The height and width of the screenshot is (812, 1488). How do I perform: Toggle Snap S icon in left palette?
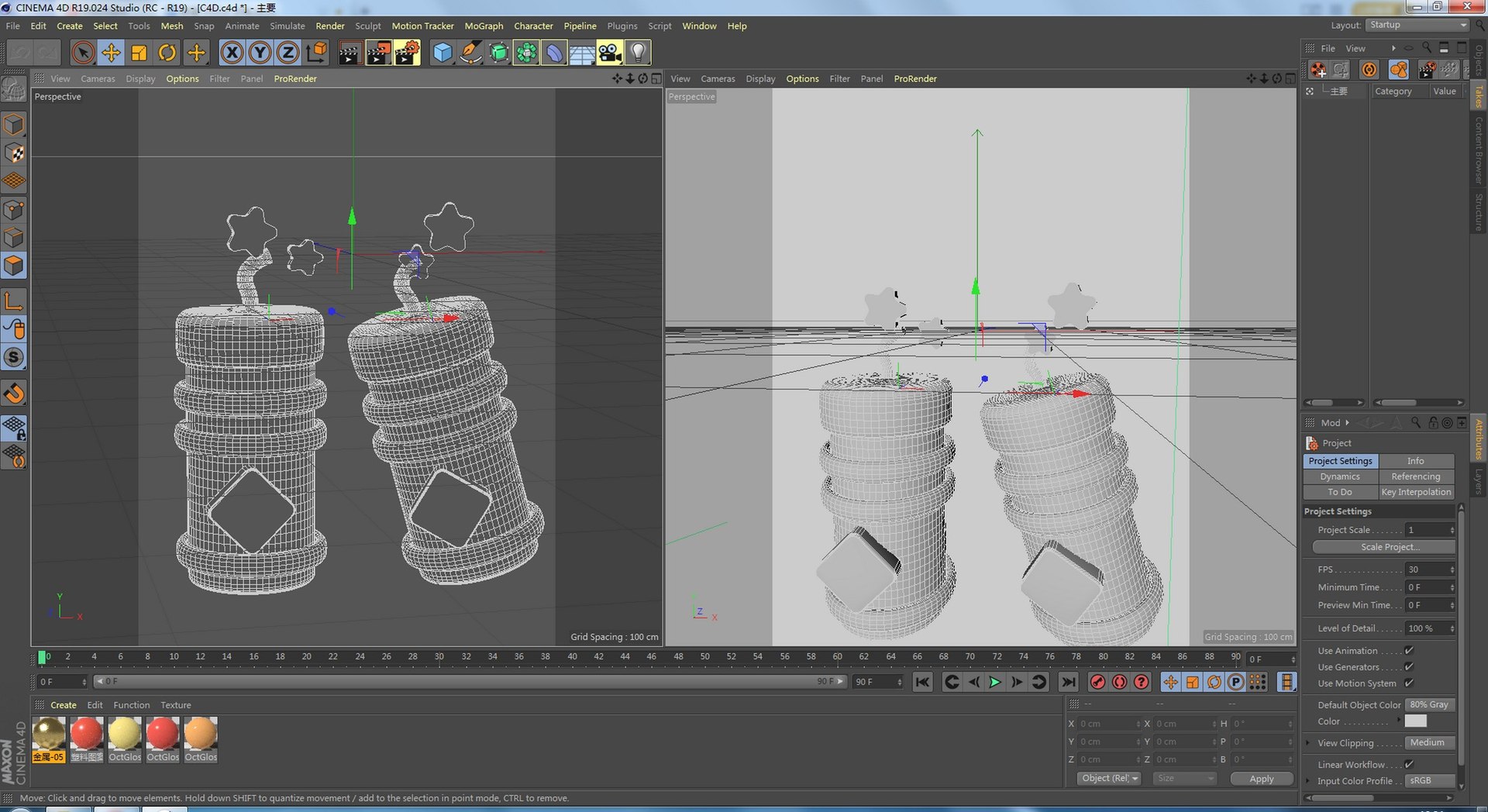(14, 357)
